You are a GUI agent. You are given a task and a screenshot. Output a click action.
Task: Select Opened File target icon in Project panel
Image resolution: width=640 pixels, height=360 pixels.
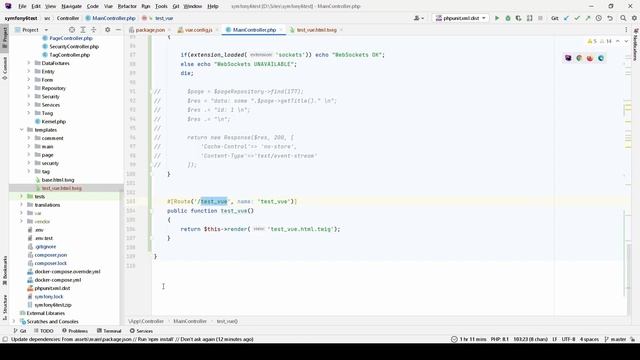72,30
